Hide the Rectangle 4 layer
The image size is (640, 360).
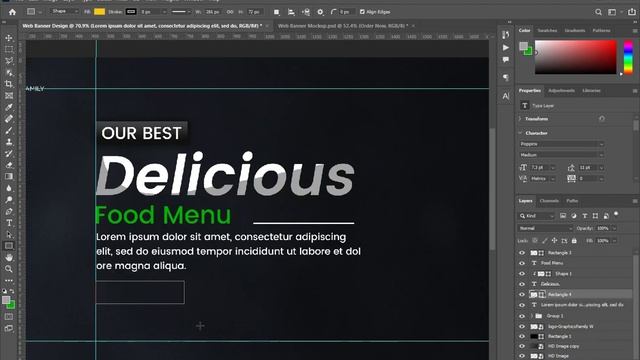click(522, 294)
